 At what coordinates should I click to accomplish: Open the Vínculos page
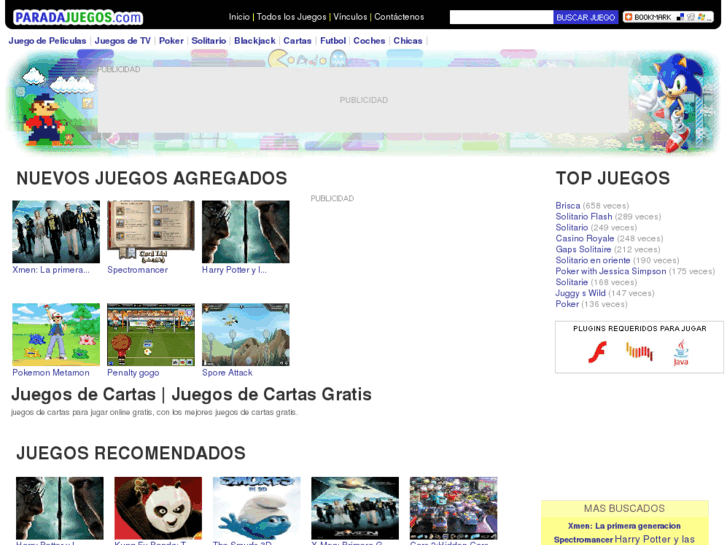click(350, 17)
